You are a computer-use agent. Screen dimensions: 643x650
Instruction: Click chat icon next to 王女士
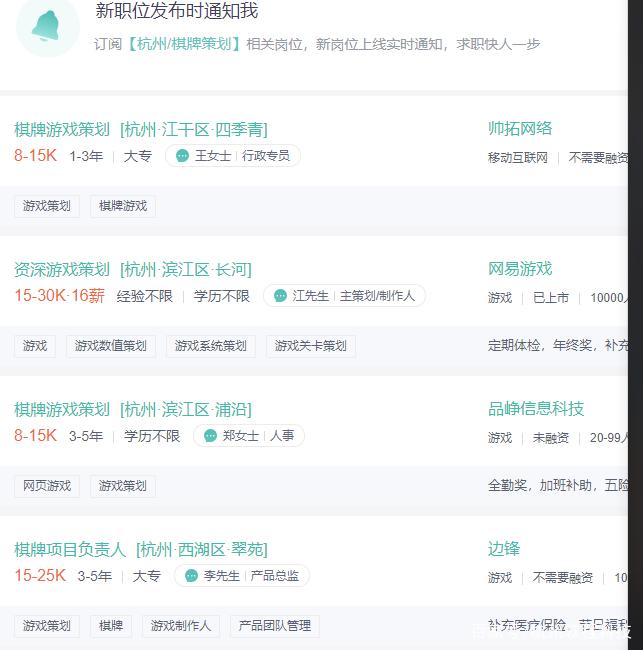coord(182,156)
